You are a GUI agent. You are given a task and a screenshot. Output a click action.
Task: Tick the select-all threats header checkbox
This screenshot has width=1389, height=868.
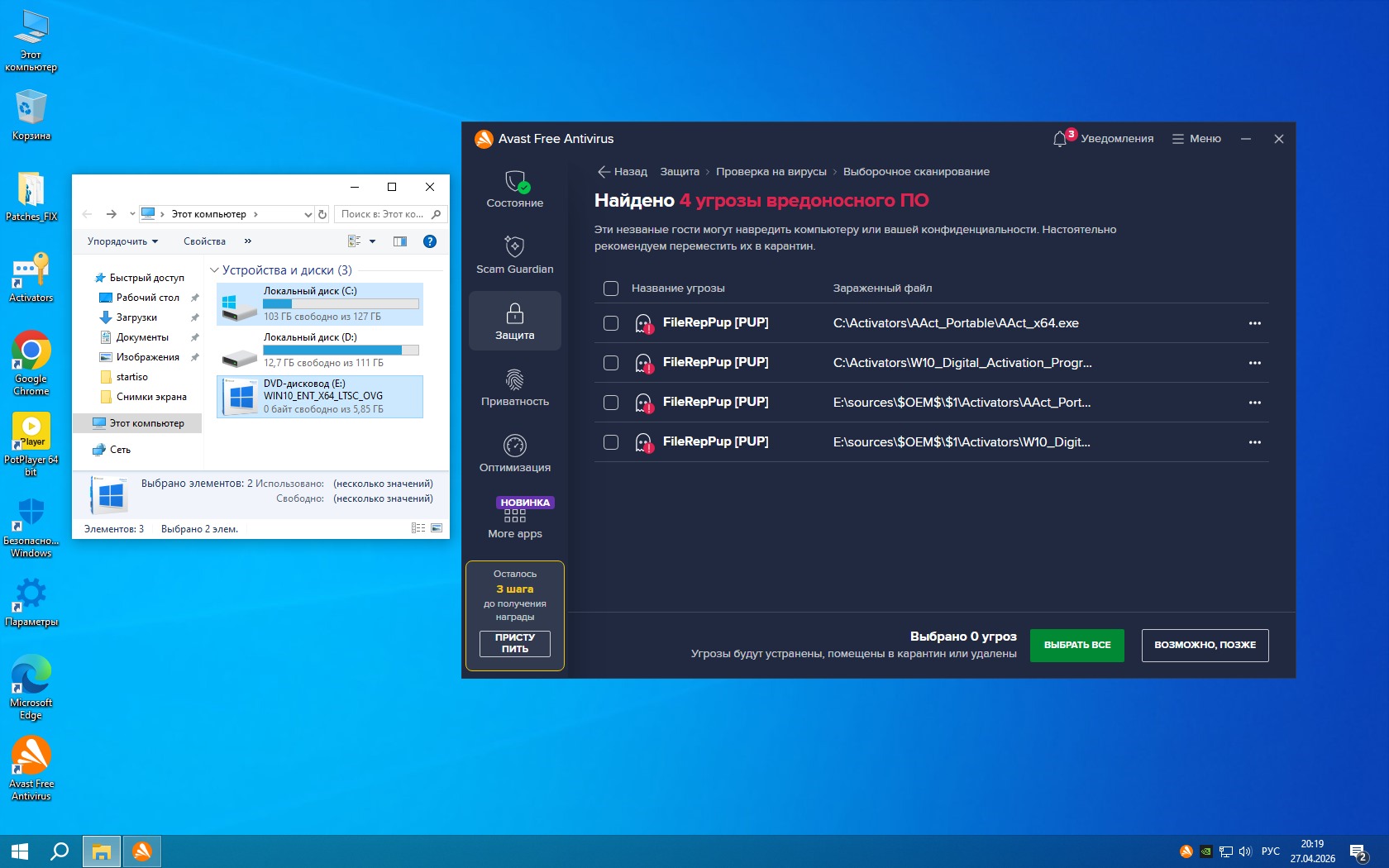click(x=611, y=289)
